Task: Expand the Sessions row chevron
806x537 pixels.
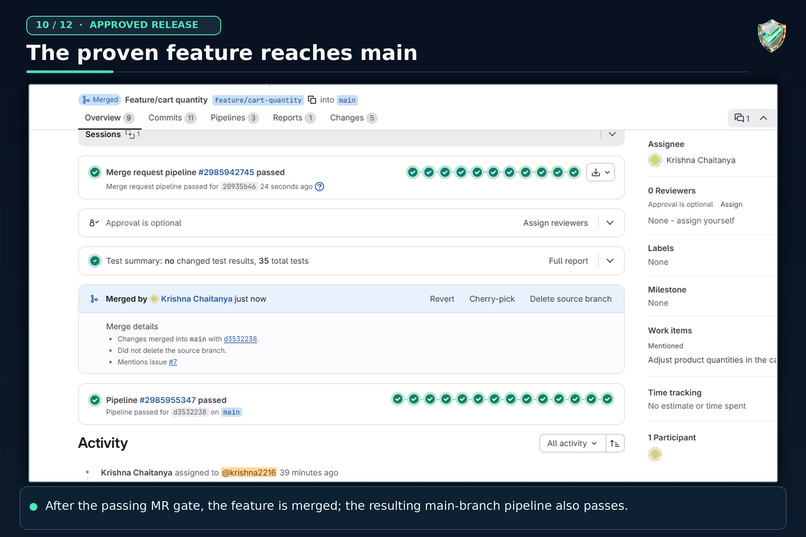Action: pos(612,134)
